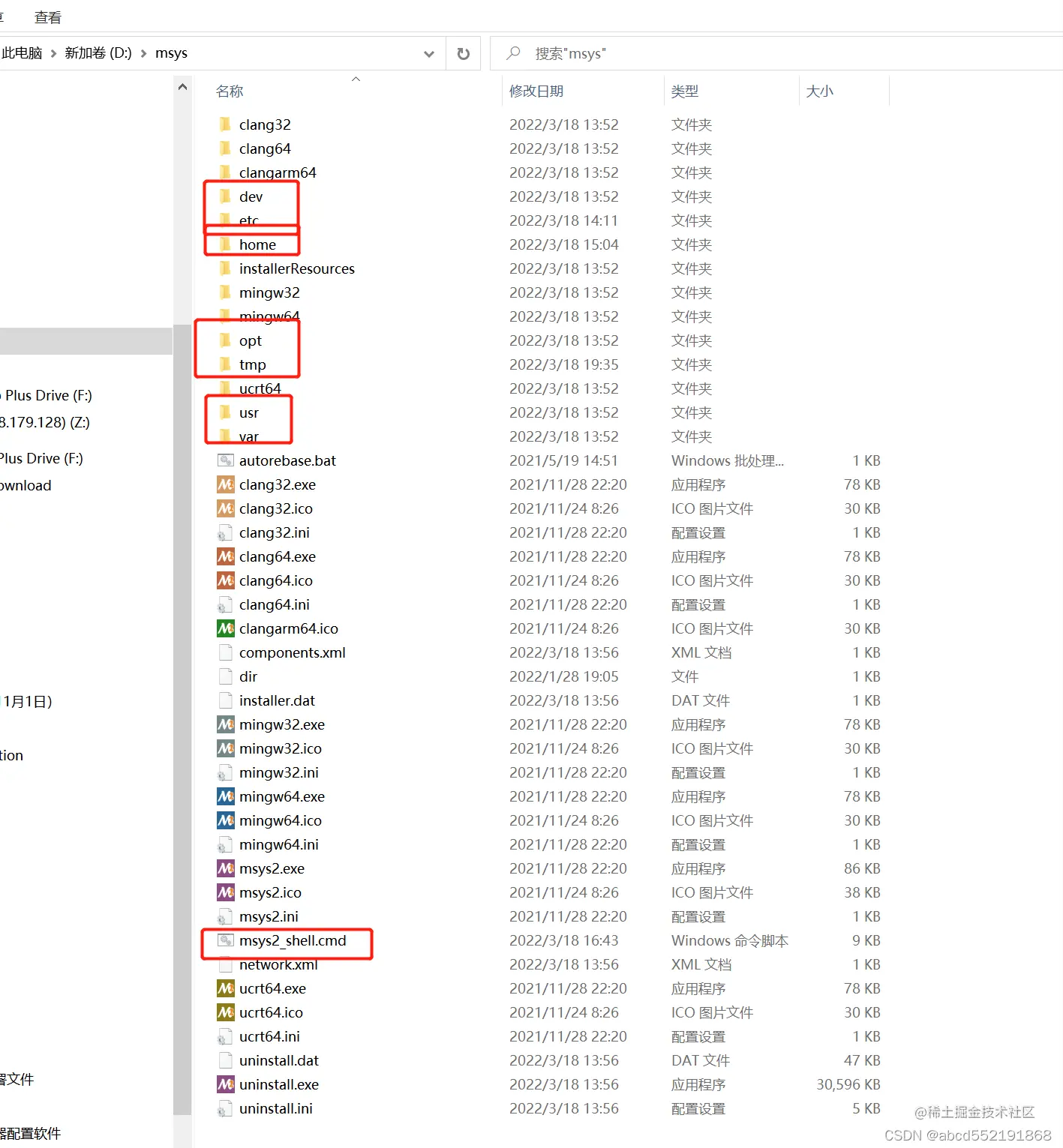Refresh the msys folder view
This screenshot has width=1063, height=1148.
pos(464,53)
